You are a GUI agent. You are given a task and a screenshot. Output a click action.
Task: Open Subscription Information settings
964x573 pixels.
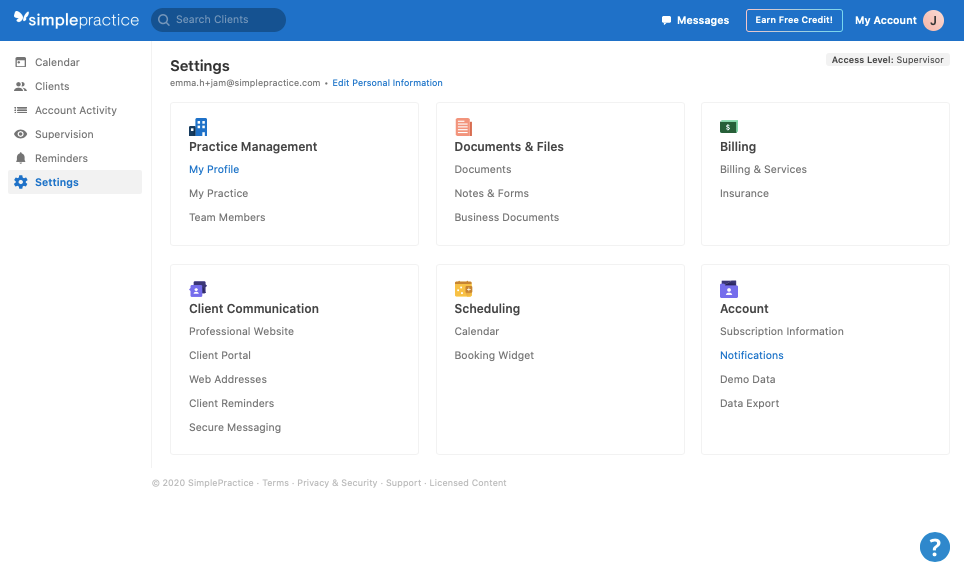[781, 331]
